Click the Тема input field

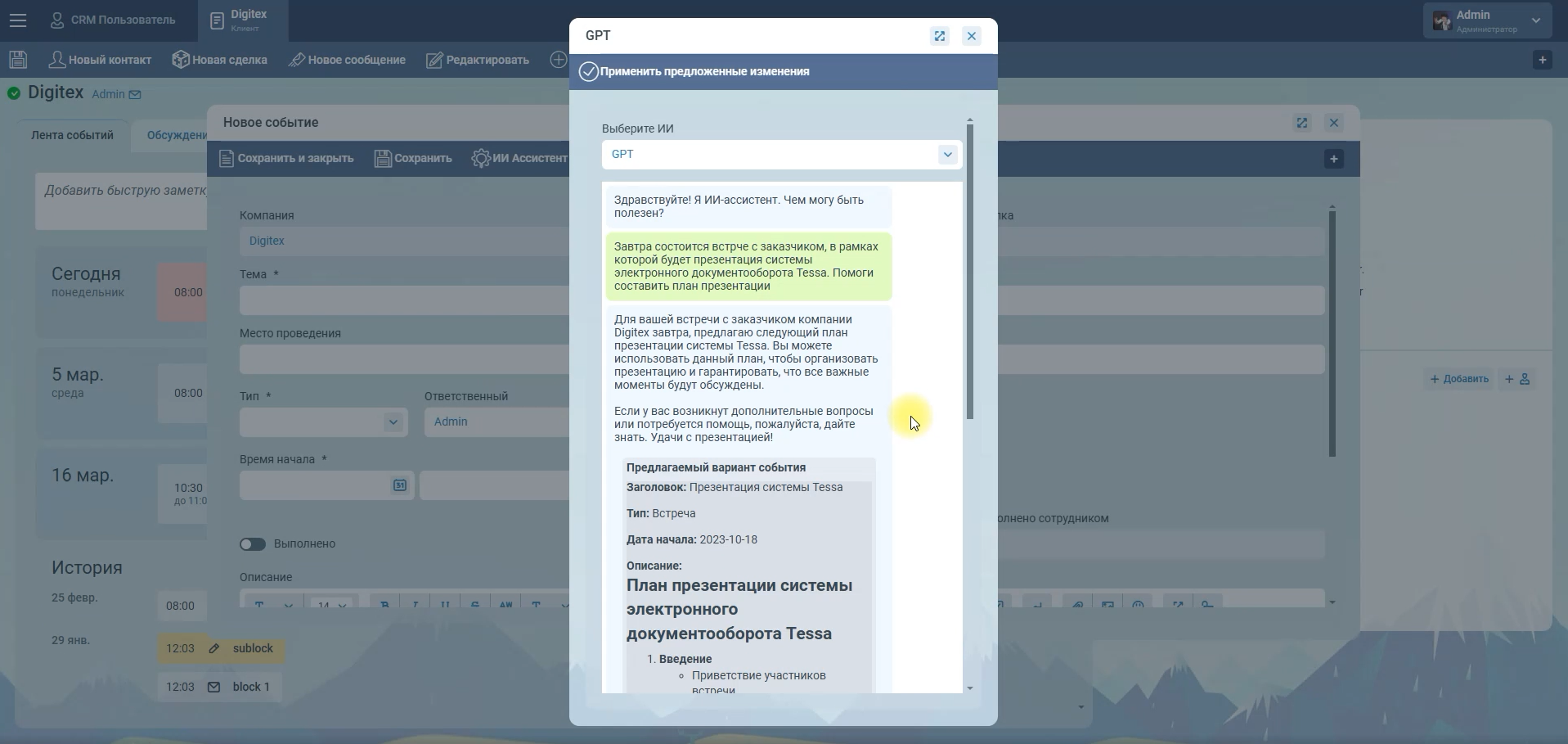(x=404, y=300)
